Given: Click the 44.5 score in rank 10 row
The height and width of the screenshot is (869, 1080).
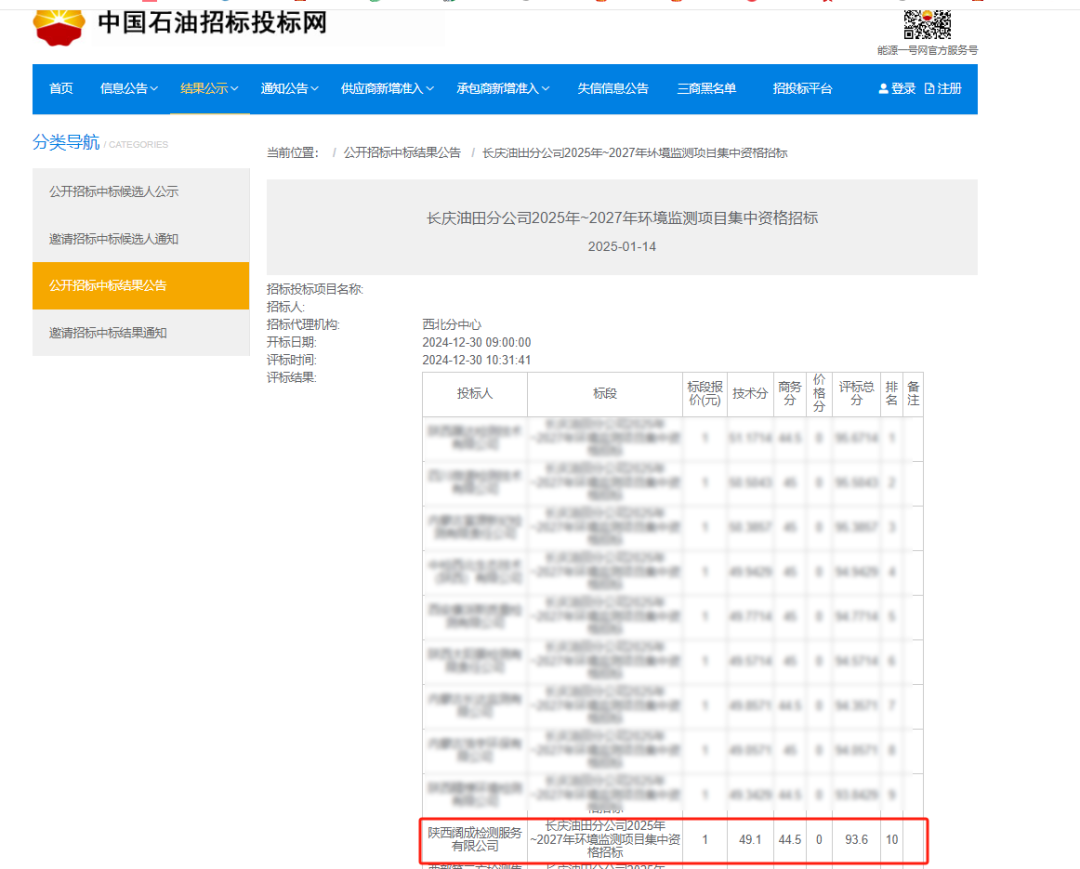Looking at the screenshot, I should click(x=790, y=840).
